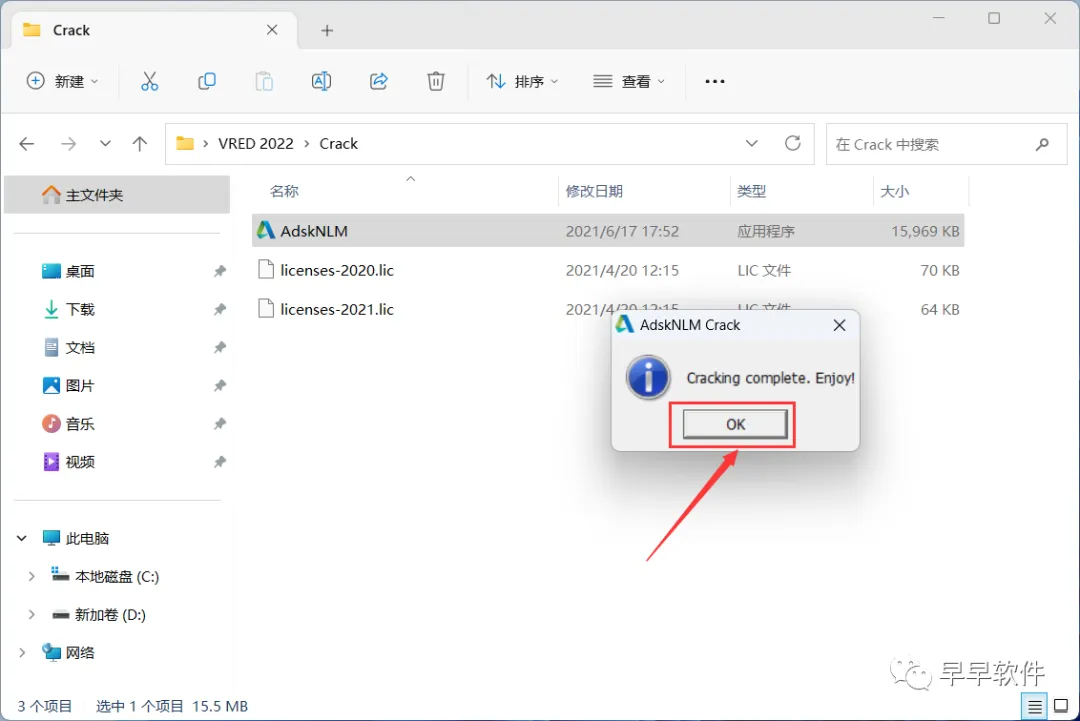The height and width of the screenshot is (721, 1080).
Task: Close the AdskNLM Crack dialog
Action: [x=839, y=325]
